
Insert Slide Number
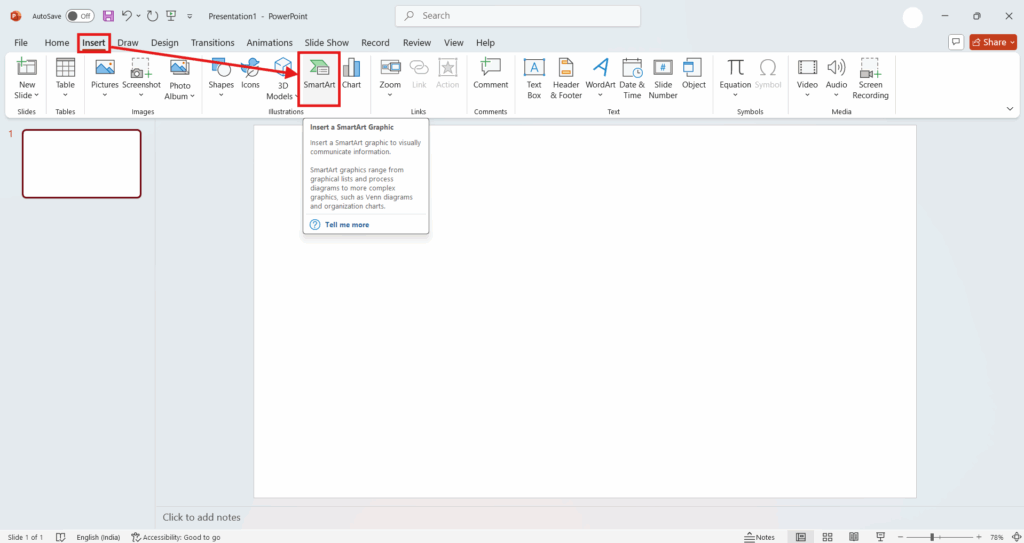(663, 77)
